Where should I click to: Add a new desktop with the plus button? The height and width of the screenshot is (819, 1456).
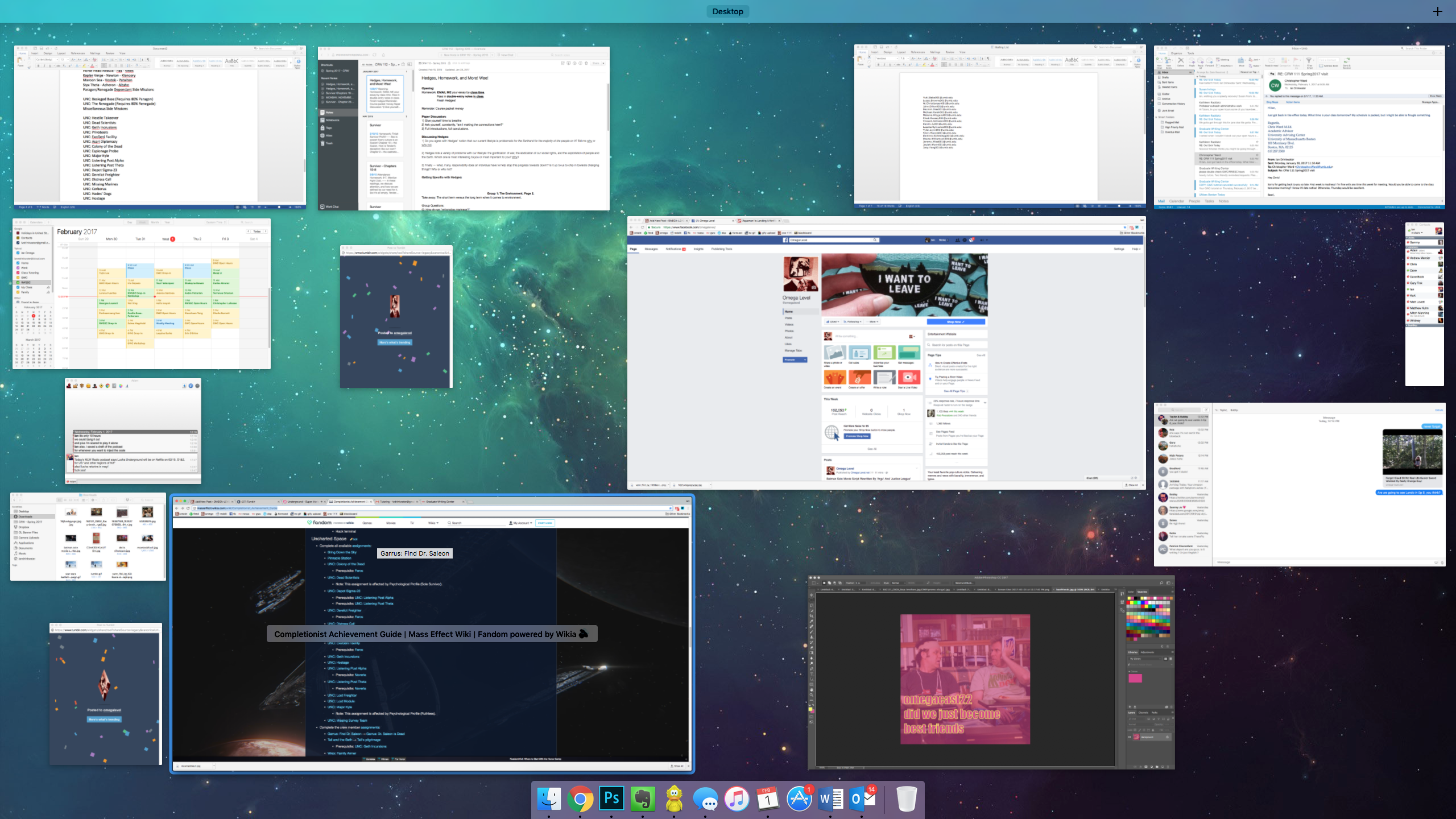click(1437, 11)
